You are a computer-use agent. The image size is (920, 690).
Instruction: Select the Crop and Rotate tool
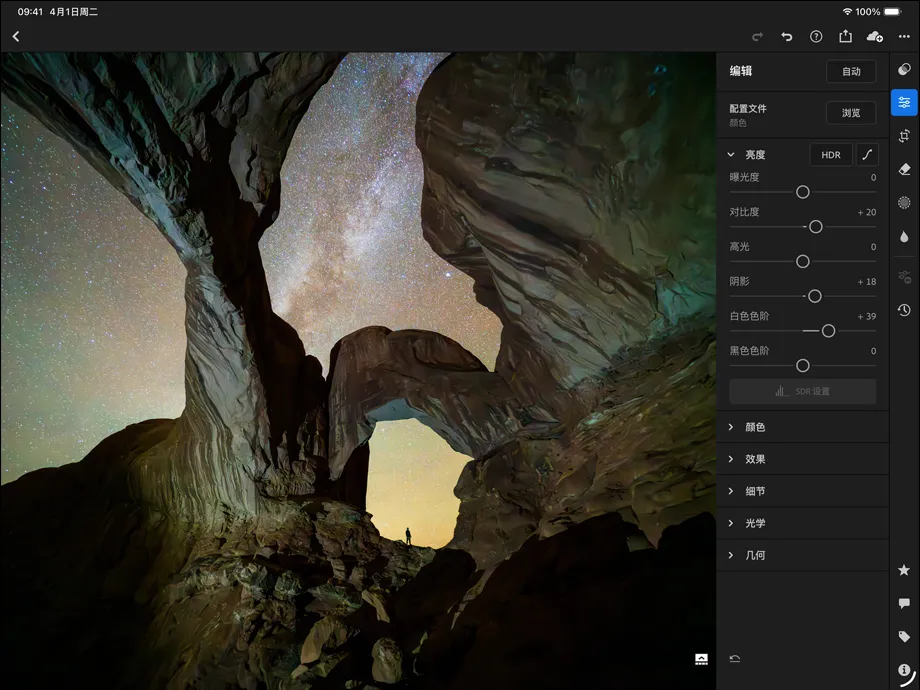tap(904, 136)
